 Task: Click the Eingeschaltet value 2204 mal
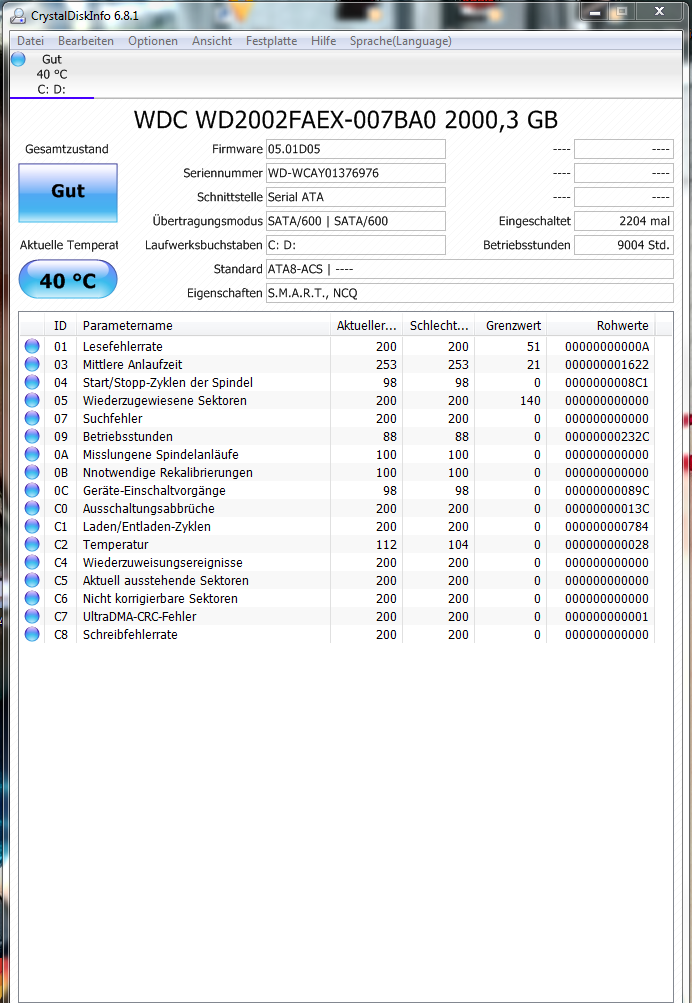click(624, 221)
